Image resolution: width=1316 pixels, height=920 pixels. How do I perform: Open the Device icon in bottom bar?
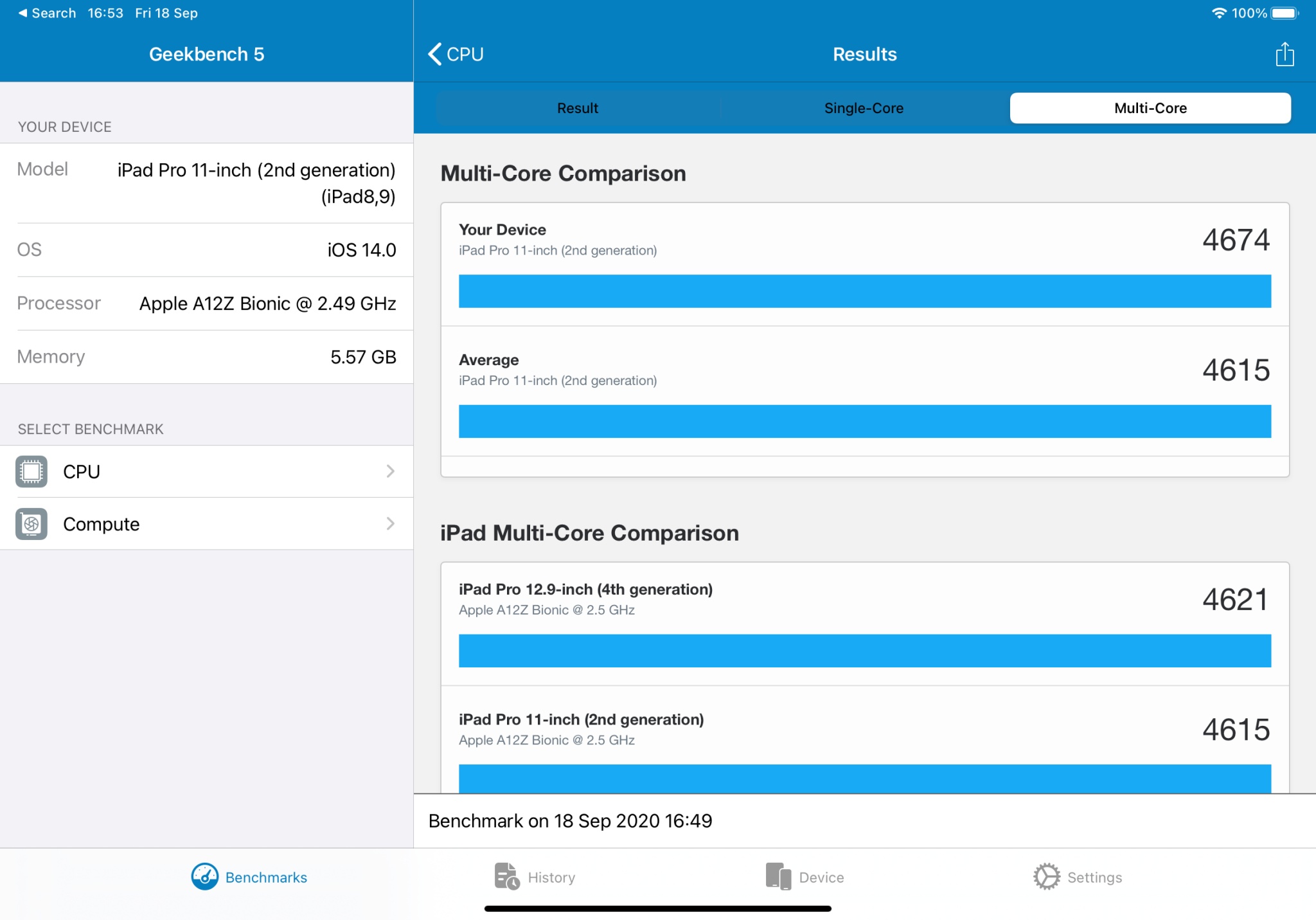click(778, 877)
